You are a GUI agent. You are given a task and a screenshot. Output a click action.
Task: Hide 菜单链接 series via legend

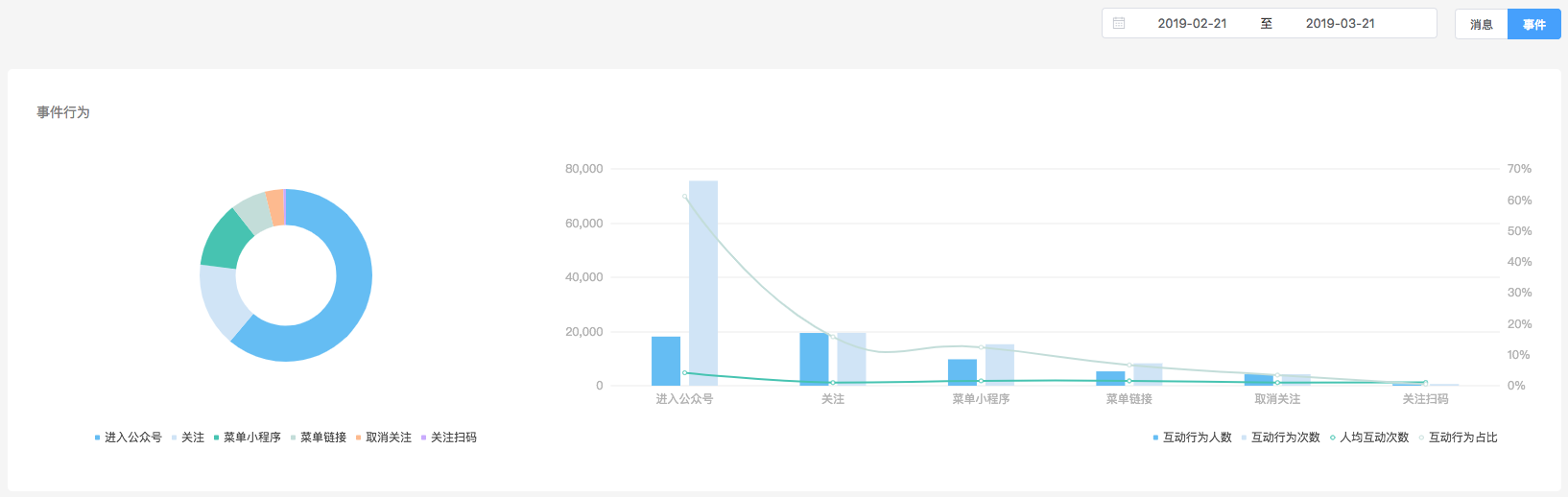tap(322, 438)
